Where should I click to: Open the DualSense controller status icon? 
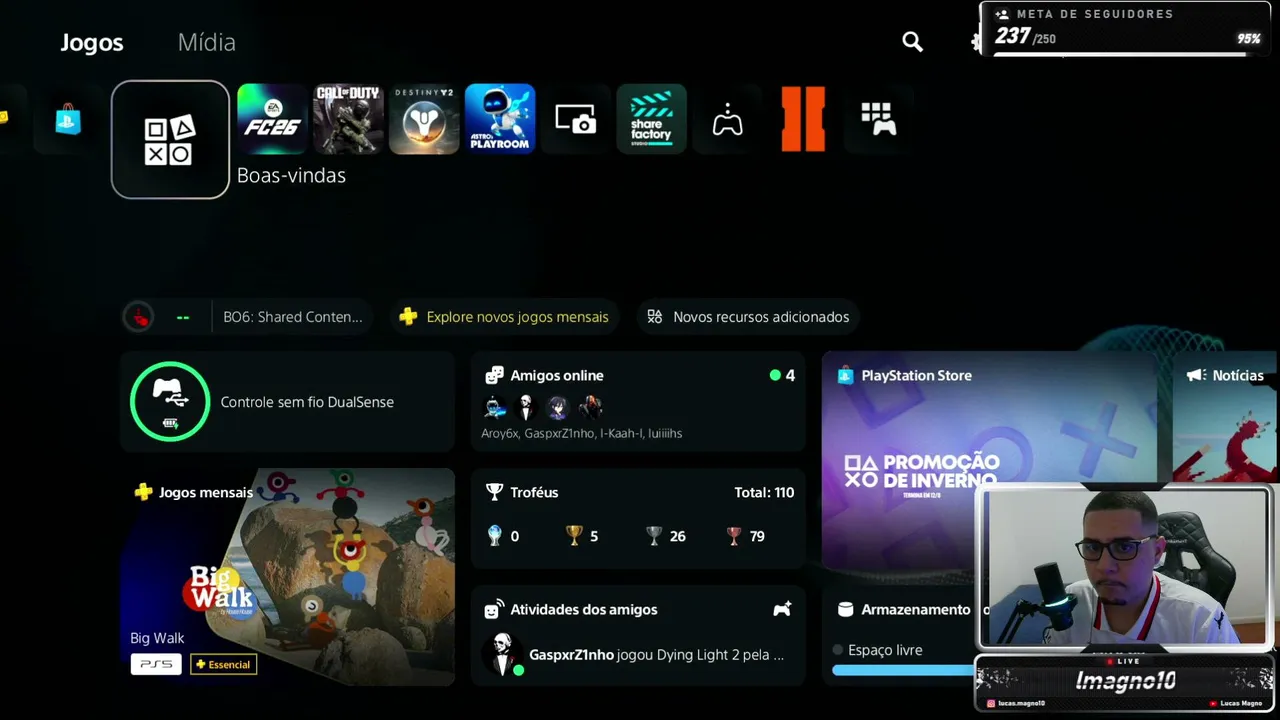tap(170, 401)
